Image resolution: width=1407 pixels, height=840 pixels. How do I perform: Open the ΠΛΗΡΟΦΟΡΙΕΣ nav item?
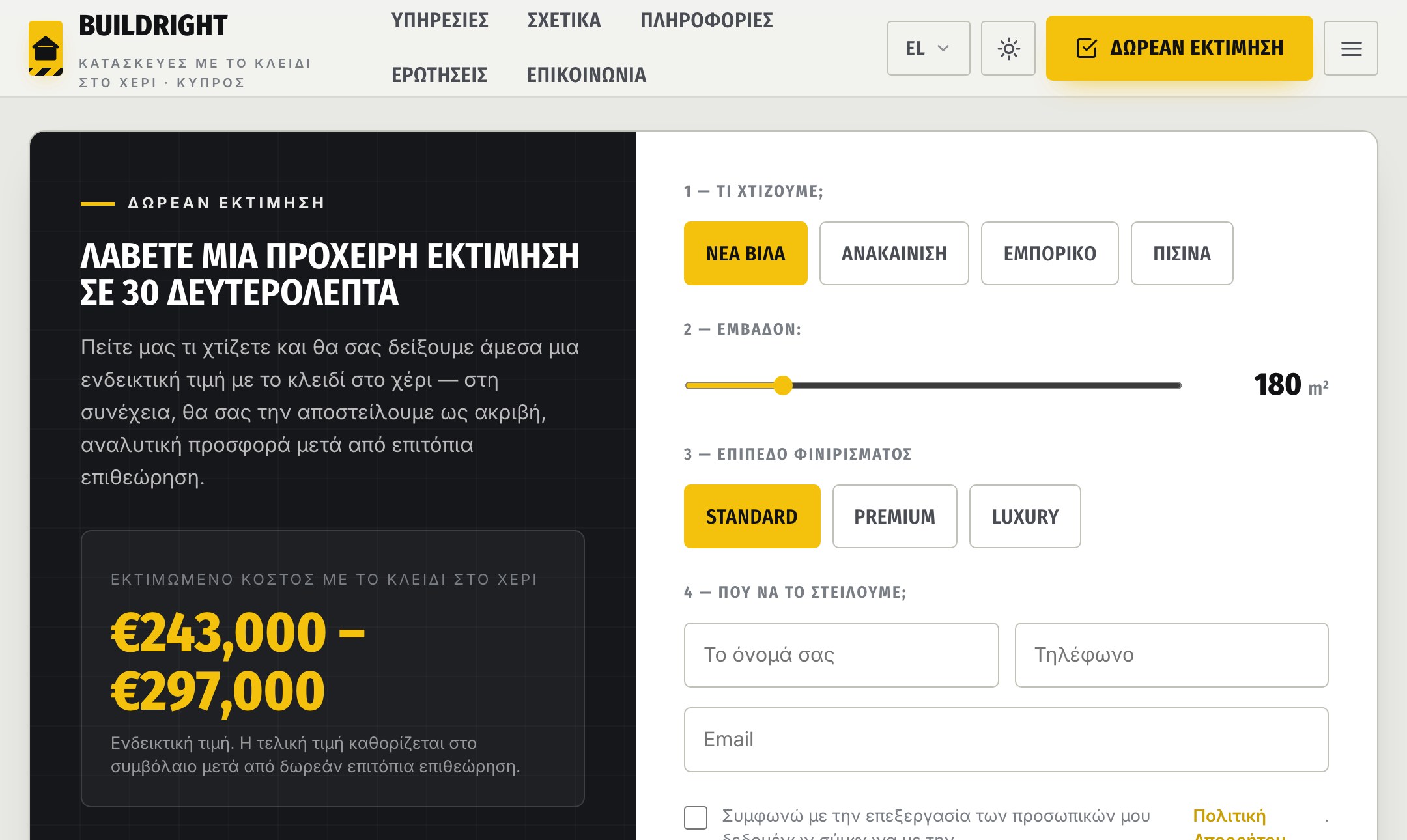coord(707,21)
